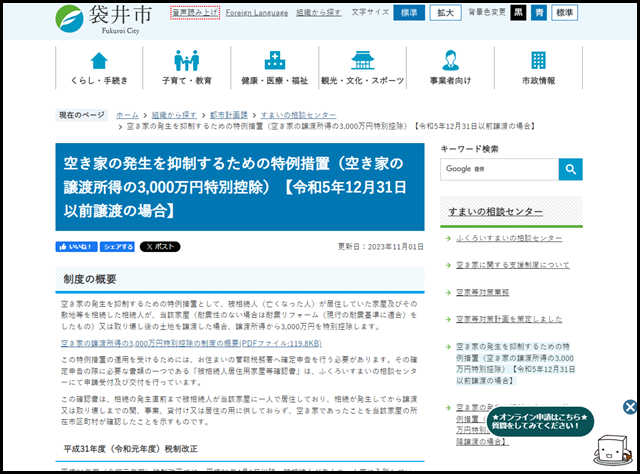
Task: Click the Fukuroi City logo
Action: pos(104,19)
